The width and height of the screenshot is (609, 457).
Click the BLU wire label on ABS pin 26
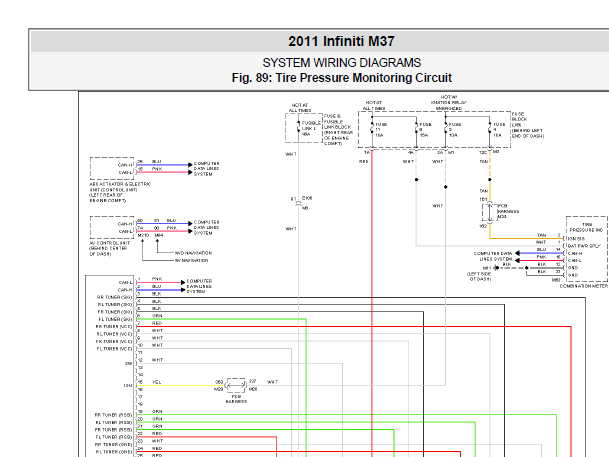tap(157, 161)
